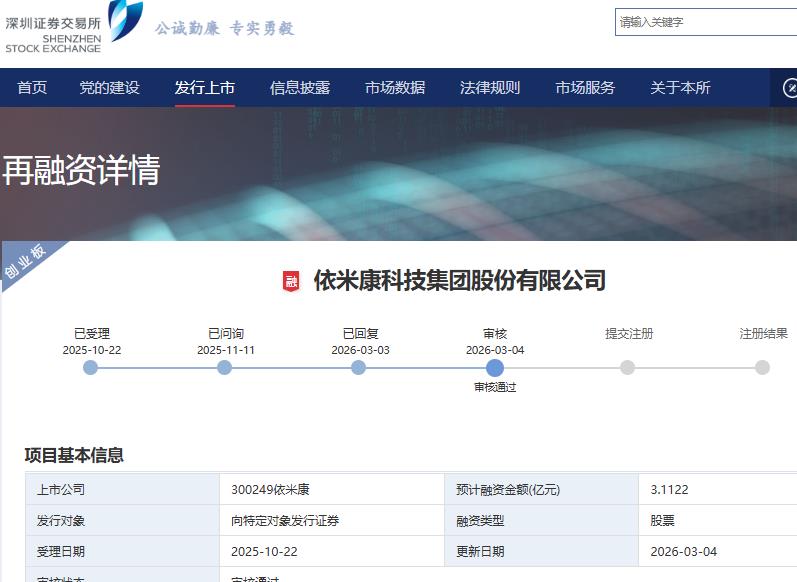Click the 300249依米康 company cell
The height and width of the screenshot is (582, 797).
pyautogui.click(x=332, y=489)
